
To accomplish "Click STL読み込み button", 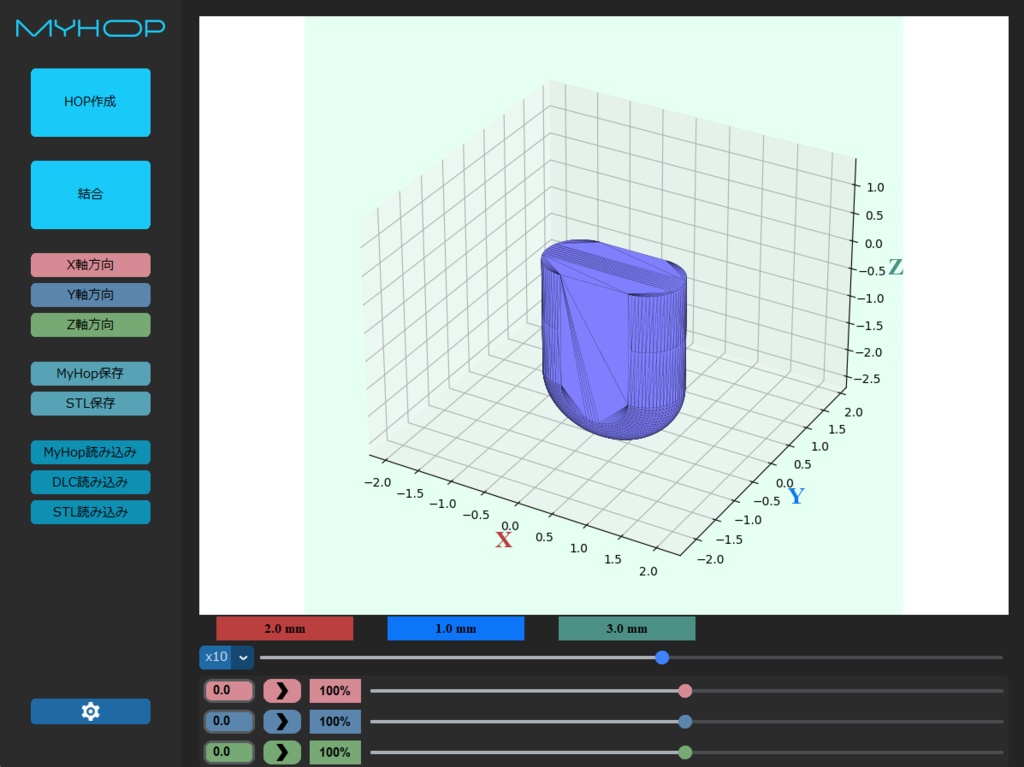I will [x=91, y=512].
